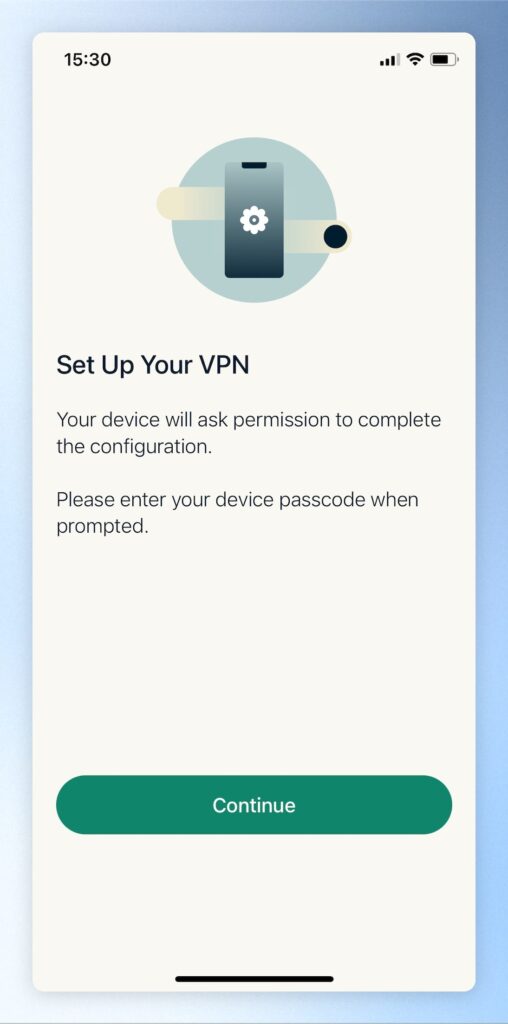Tap the word 'prompted' in instructions
Viewport: 508px width, 1024px height.
(101, 527)
